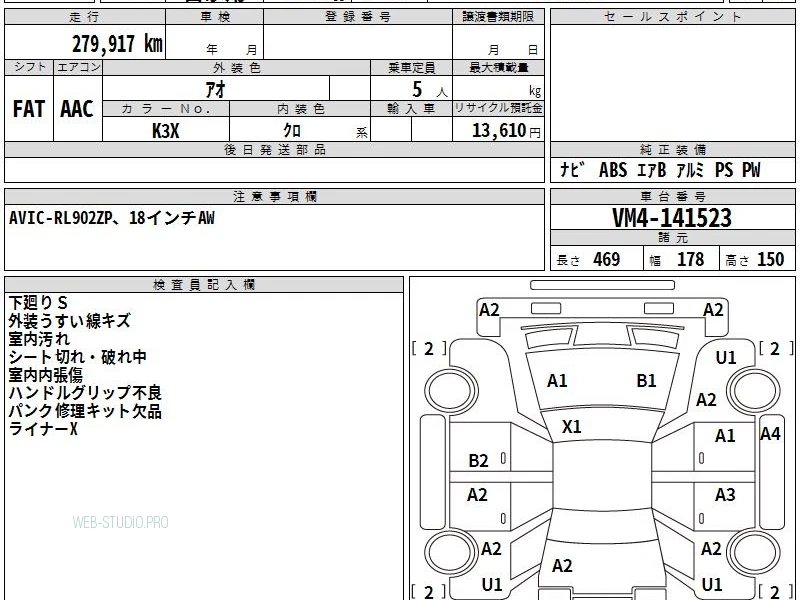800x600 pixels.
Task: Select the エアB equipment entry
Action: tap(652, 169)
